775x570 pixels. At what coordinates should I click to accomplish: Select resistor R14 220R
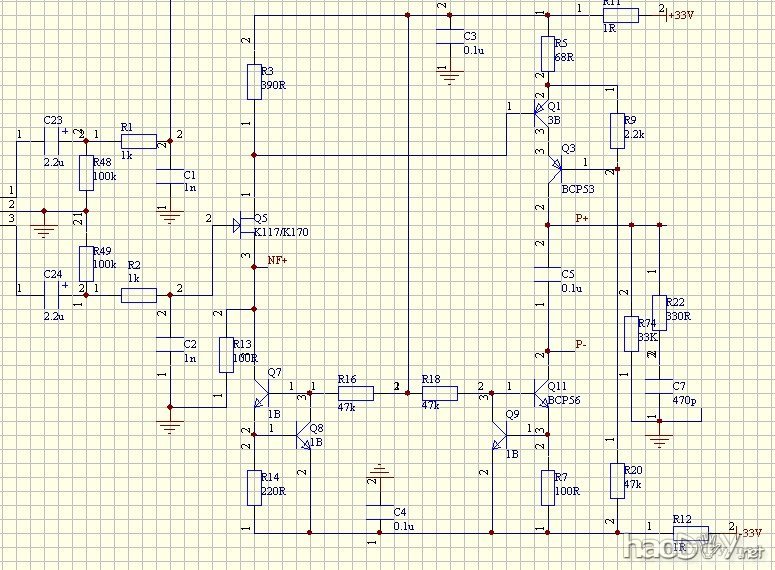coord(254,487)
